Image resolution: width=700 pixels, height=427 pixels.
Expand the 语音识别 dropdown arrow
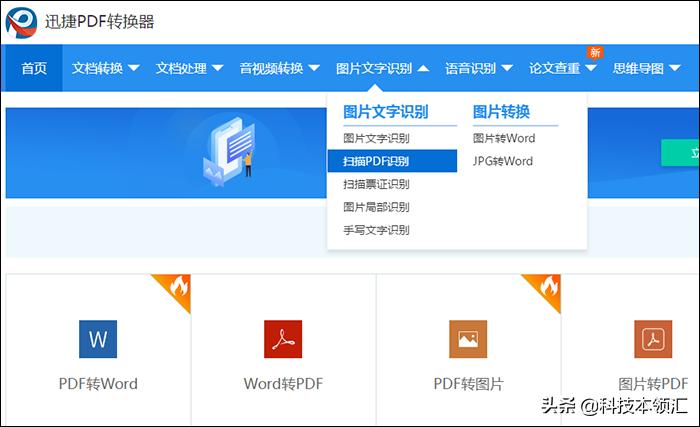click(x=507, y=68)
